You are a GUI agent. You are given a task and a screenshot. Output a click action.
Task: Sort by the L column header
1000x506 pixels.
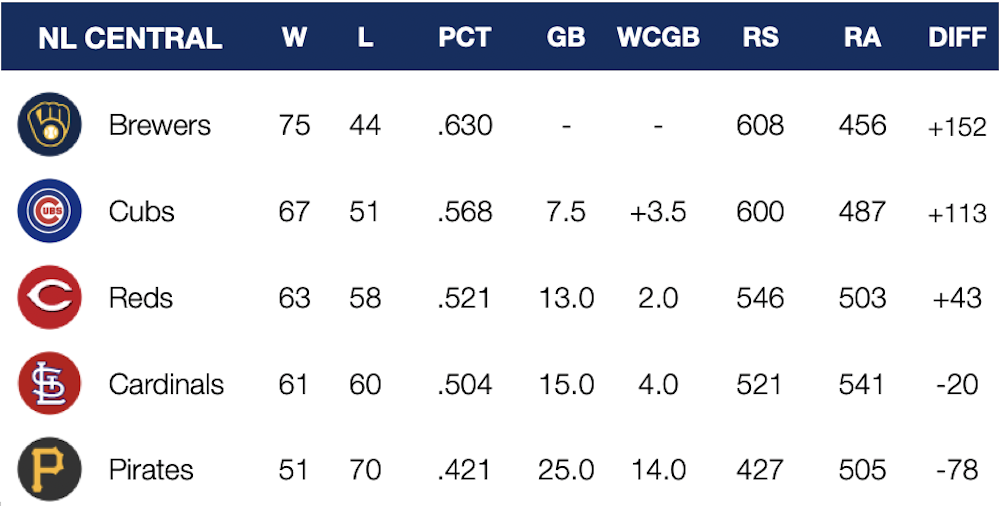[365, 38]
